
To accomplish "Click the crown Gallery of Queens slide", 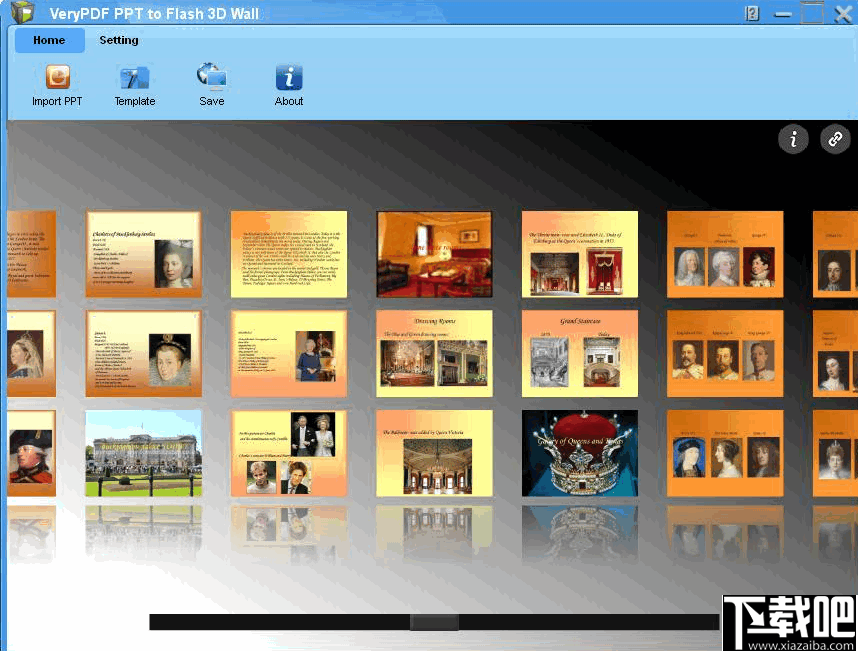I will point(580,453).
